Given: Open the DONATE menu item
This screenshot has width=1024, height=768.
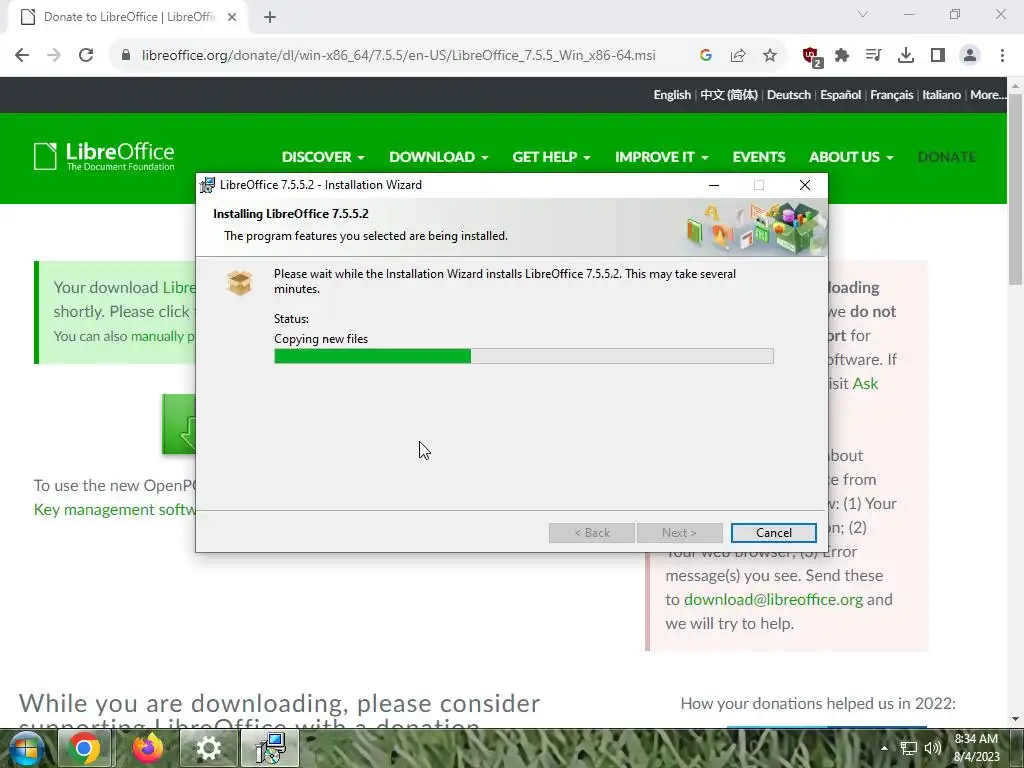Looking at the screenshot, I should click(947, 157).
